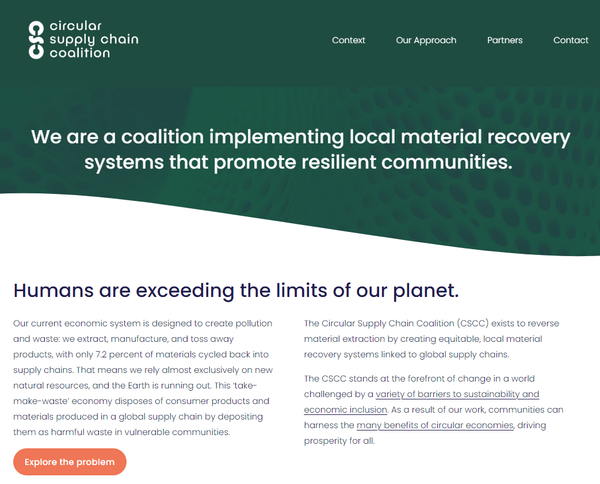This screenshot has height=484, width=600.
Task: Select Contact in the top navigation
Action: pyautogui.click(x=570, y=41)
